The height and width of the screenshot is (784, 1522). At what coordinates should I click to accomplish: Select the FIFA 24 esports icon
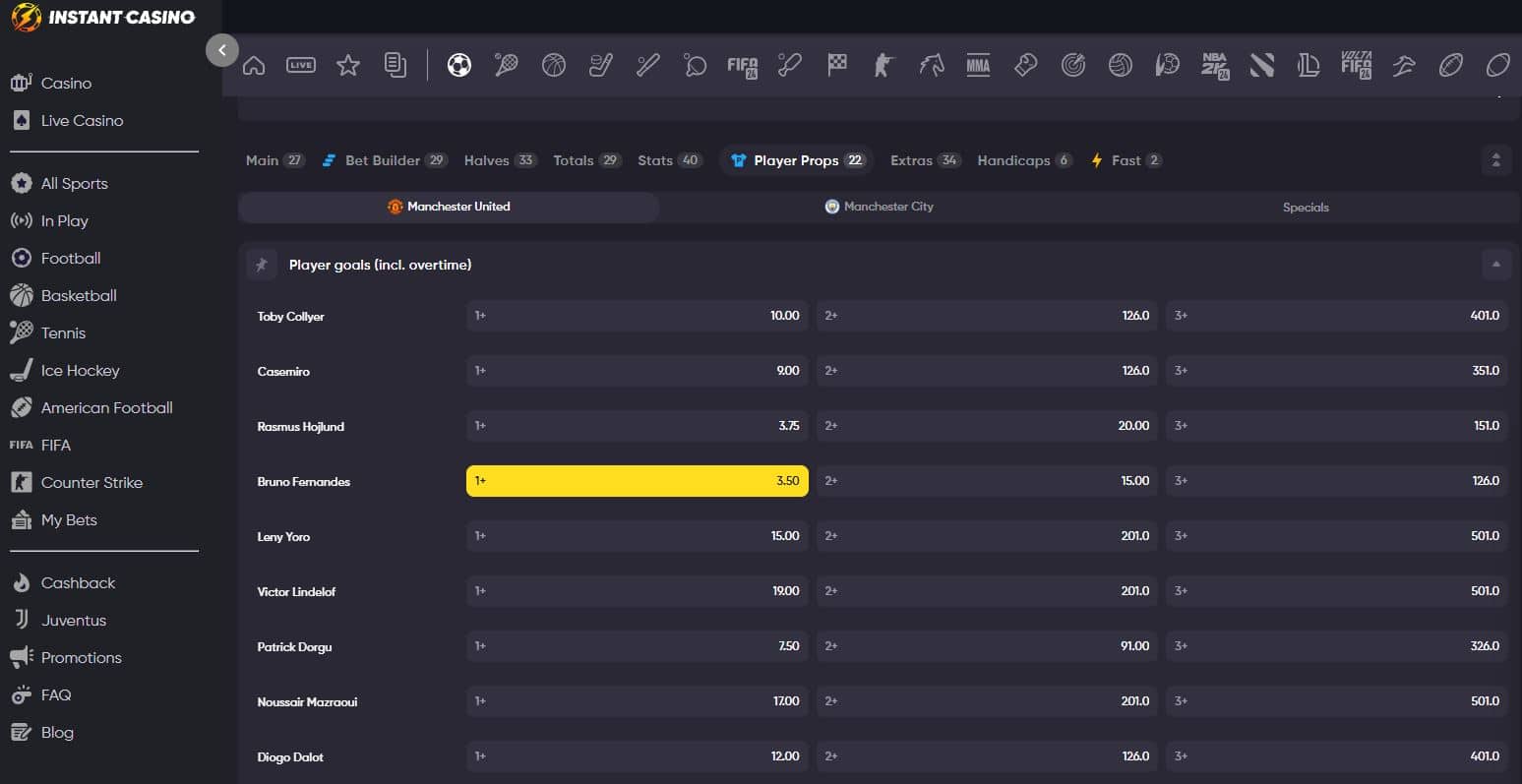(x=743, y=66)
